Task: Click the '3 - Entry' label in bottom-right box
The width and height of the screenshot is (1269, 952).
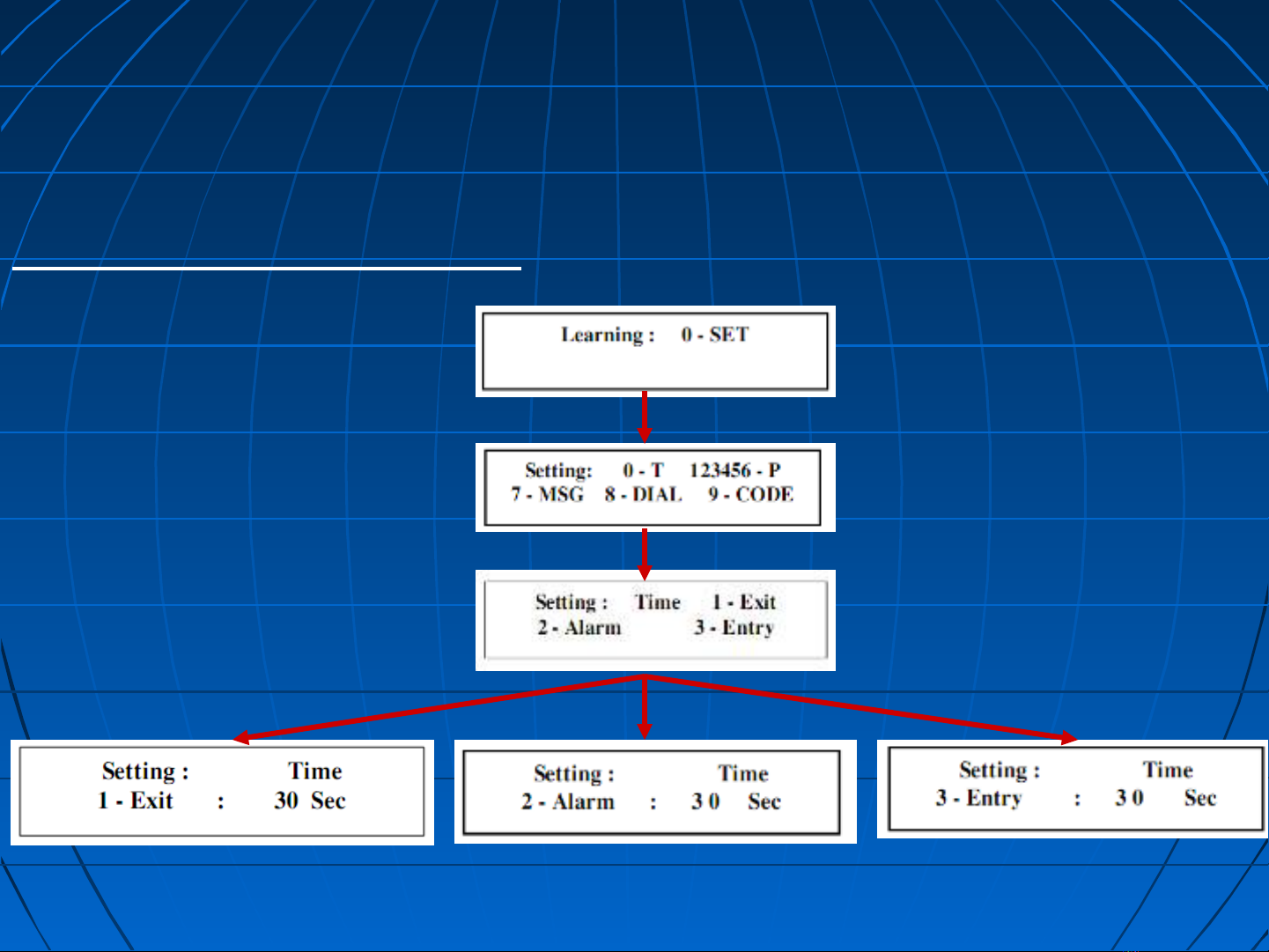Action: (x=978, y=799)
